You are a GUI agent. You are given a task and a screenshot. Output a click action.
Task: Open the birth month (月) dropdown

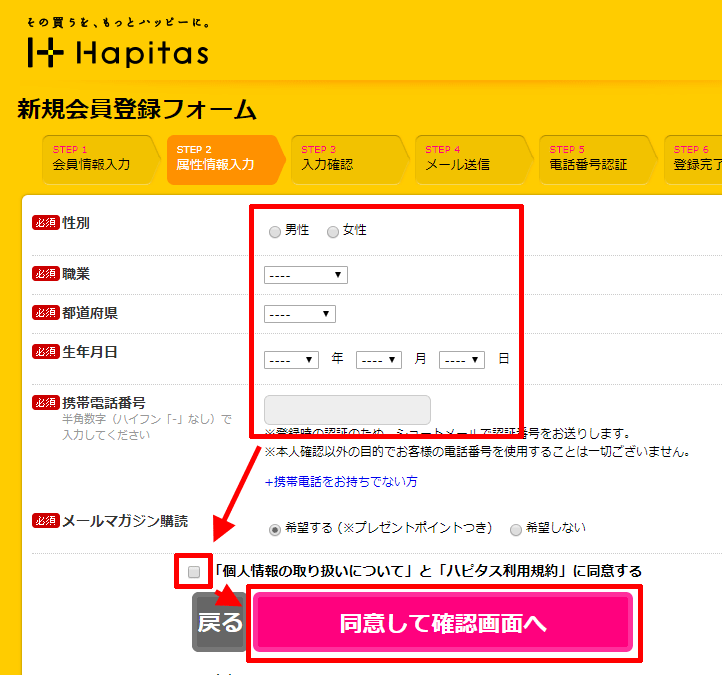point(378,360)
